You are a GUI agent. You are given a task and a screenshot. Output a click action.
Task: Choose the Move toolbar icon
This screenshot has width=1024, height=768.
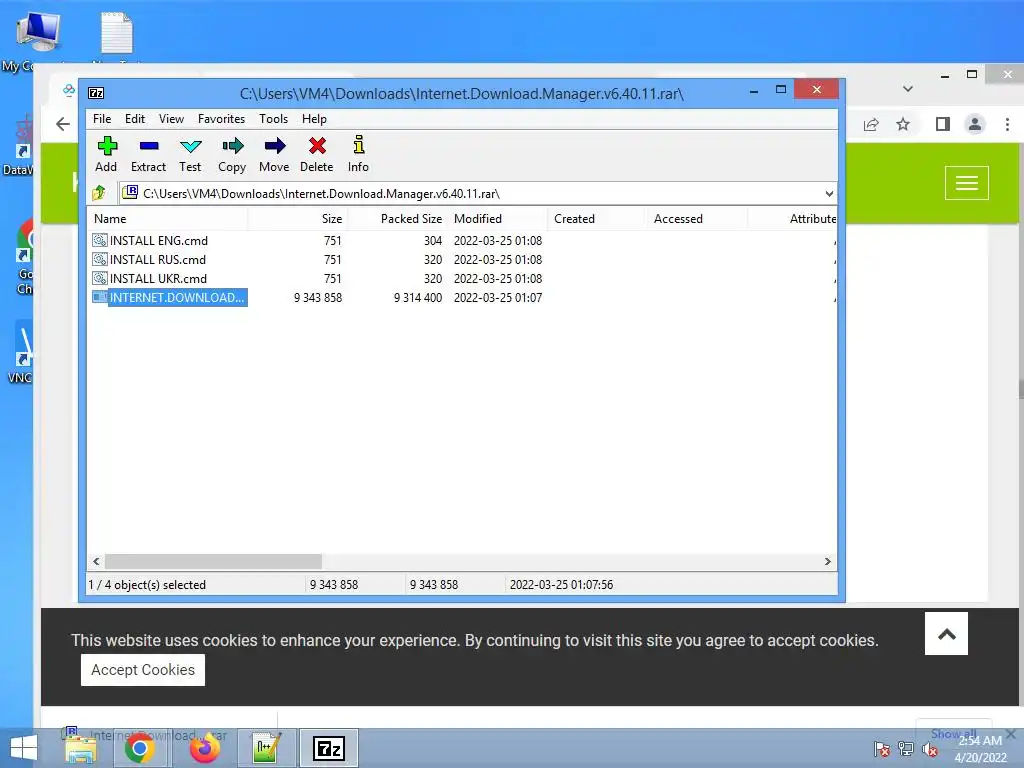coord(274,154)
